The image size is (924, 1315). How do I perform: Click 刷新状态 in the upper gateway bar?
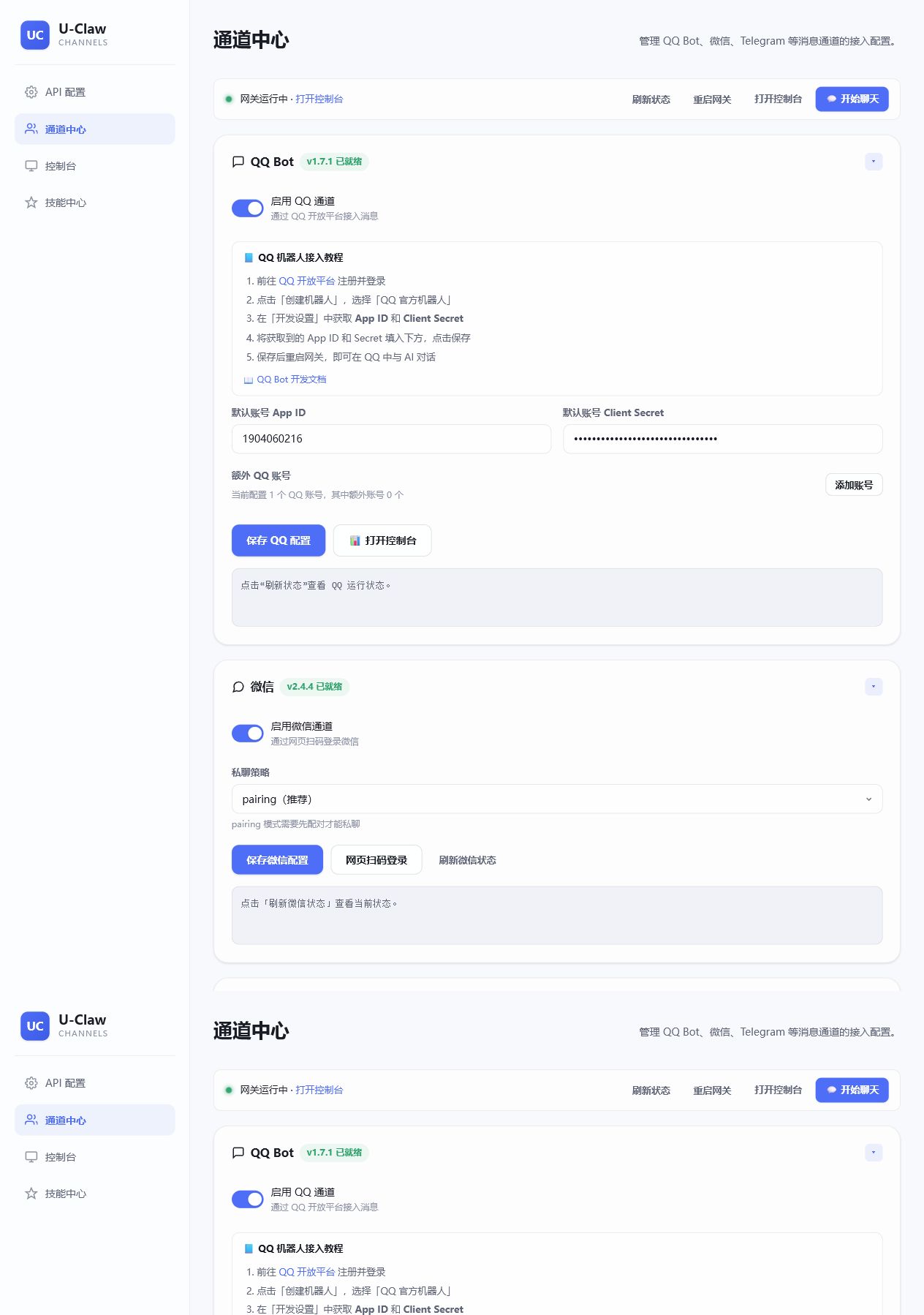click(651, 99)
